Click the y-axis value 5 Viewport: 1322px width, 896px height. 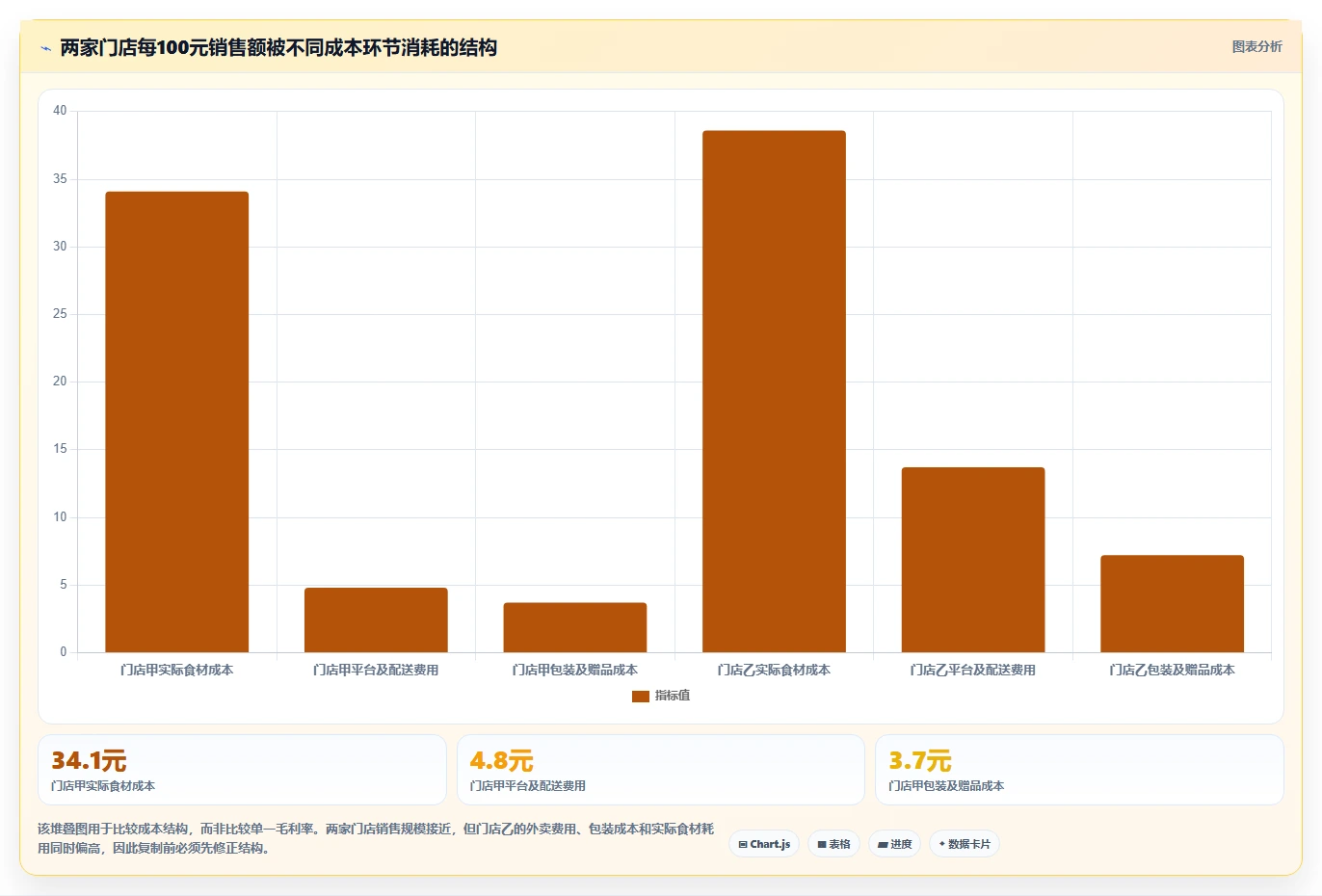(64, 585)
